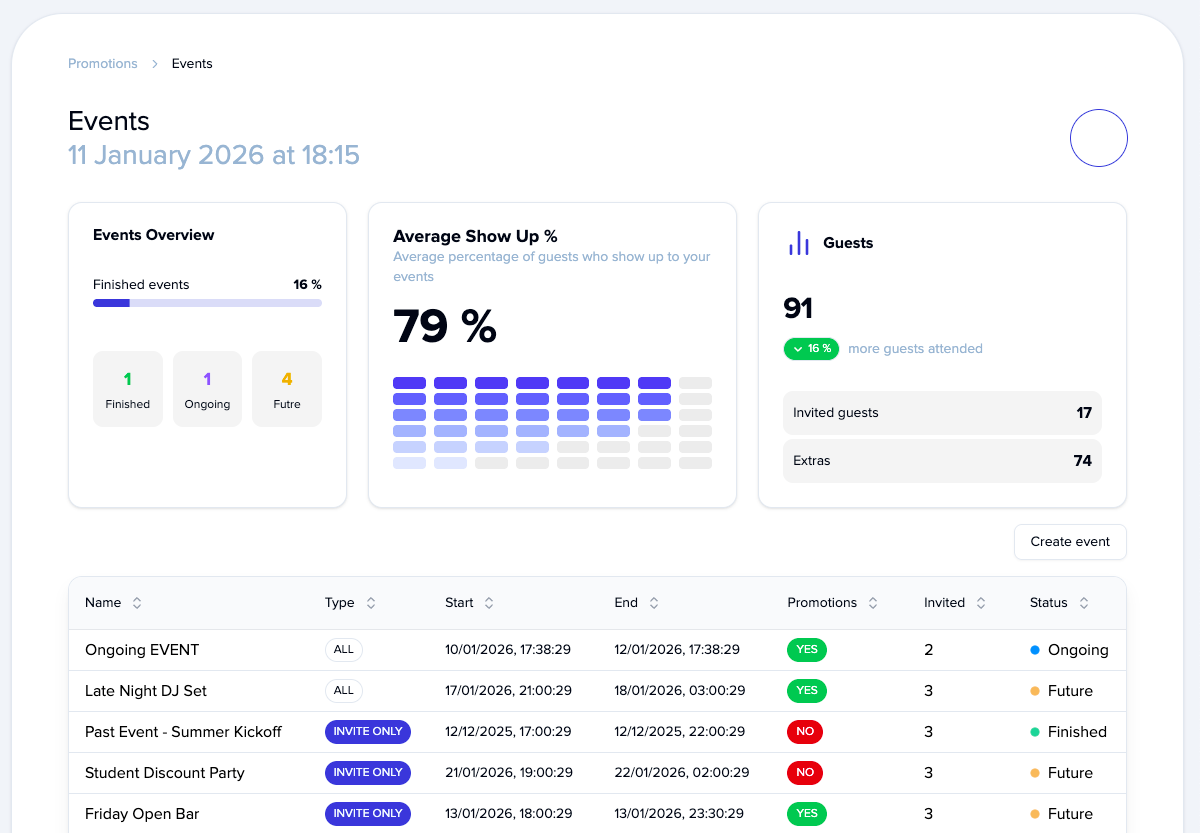Select the Finished events count tile

click(128, 389)
